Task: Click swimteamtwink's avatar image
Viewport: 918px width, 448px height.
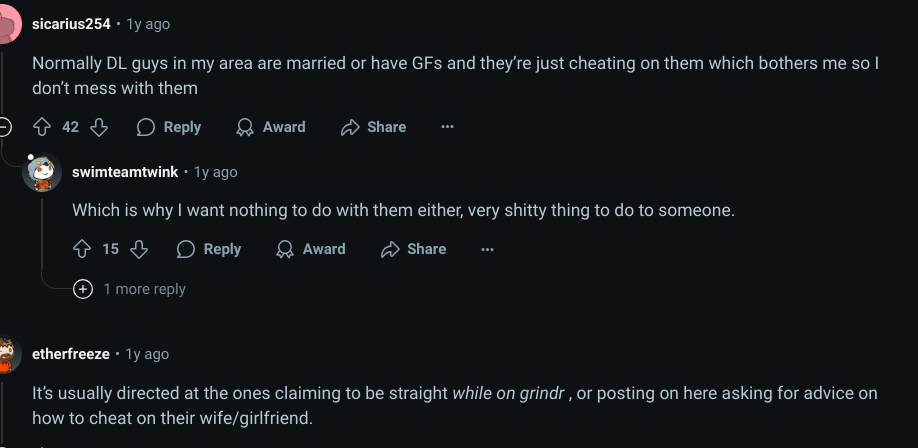Action: point(42,172)
